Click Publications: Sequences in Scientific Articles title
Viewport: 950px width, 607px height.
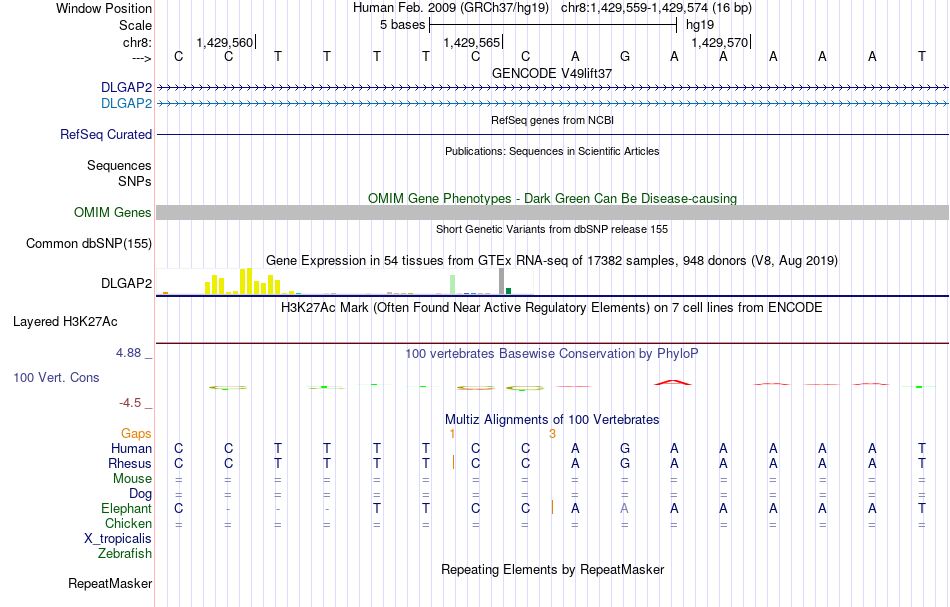552,151
